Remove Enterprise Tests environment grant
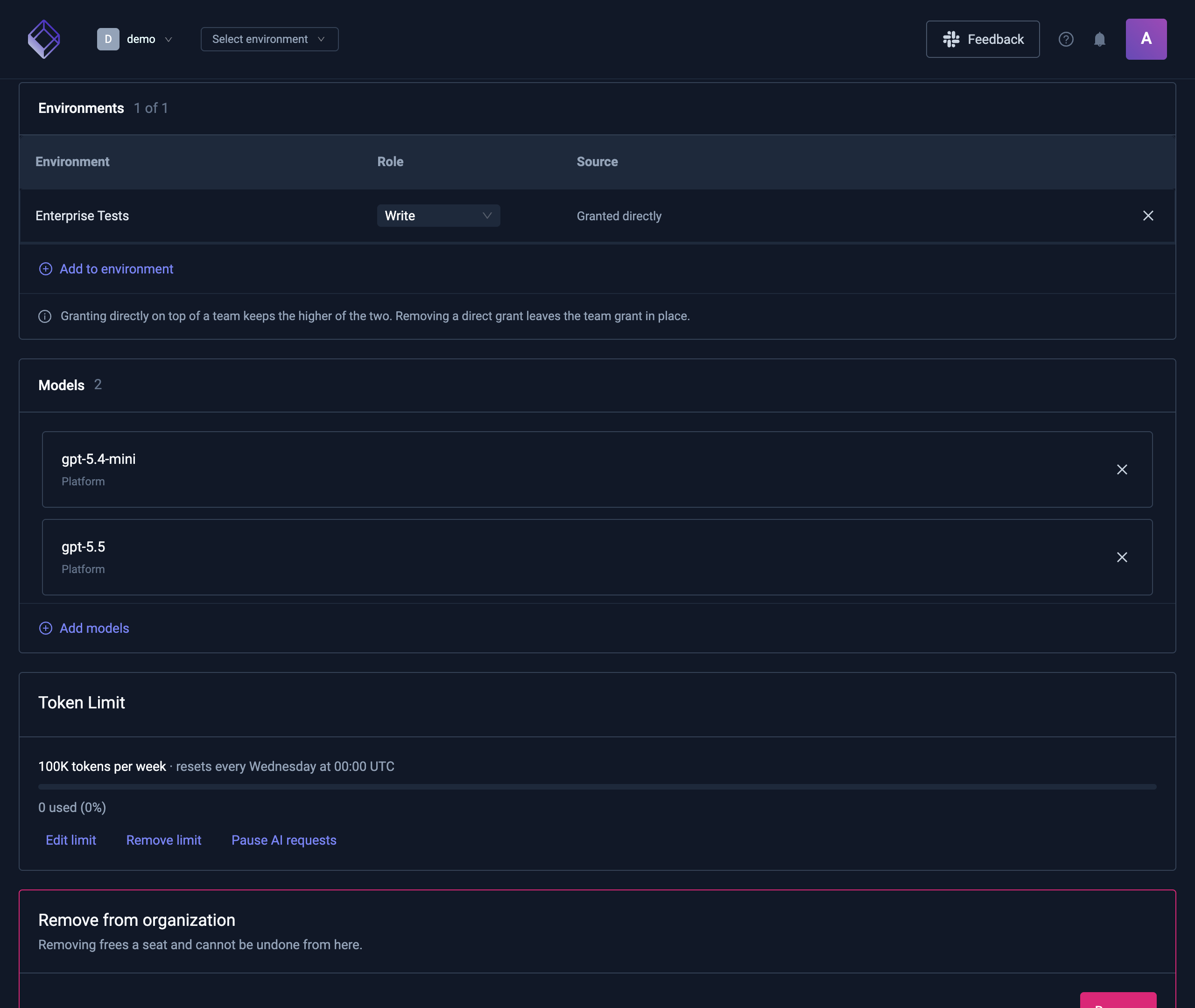Viewport: 1195px width, 1008px height. (1148, 216)
